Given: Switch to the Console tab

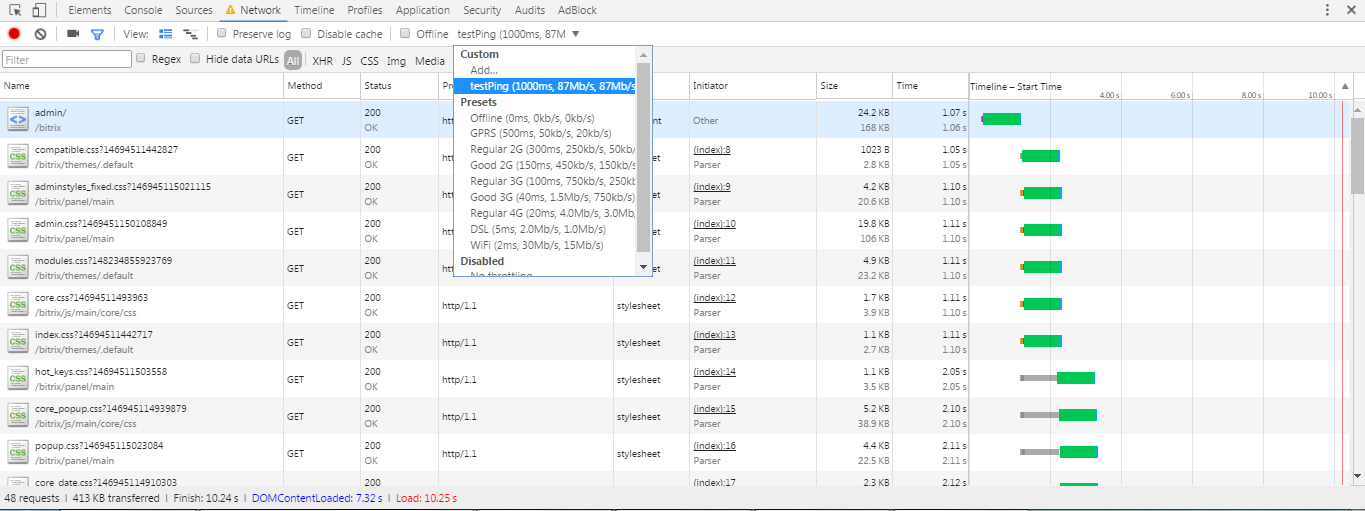Looking at the screenshot, I should pos(143,10).
